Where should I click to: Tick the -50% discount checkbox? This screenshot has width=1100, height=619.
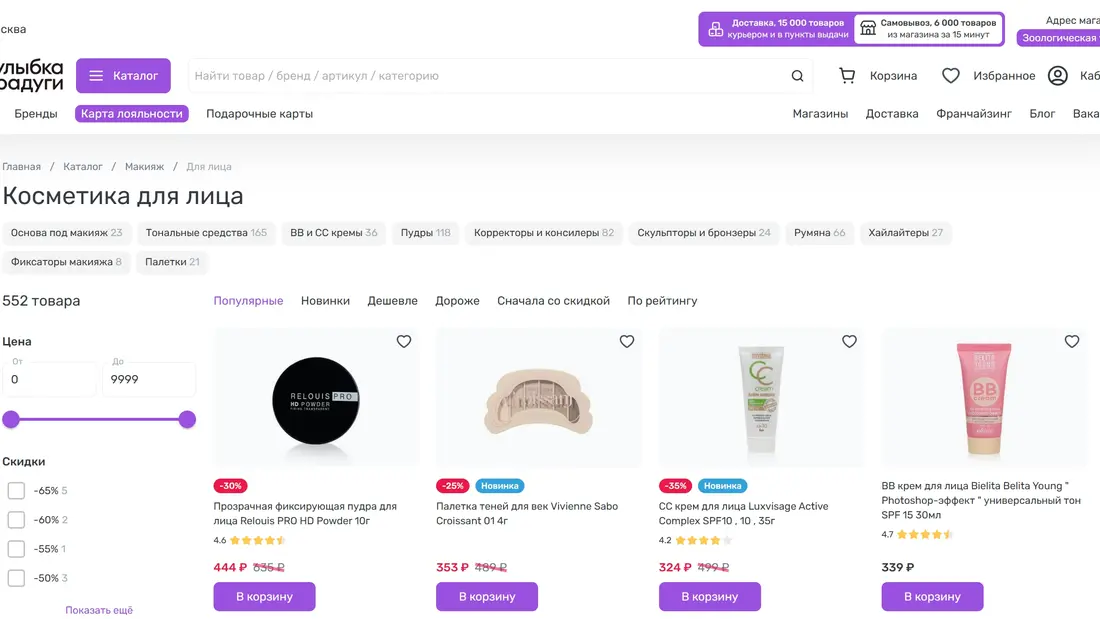pyautogui.click(x=17, y=578)
